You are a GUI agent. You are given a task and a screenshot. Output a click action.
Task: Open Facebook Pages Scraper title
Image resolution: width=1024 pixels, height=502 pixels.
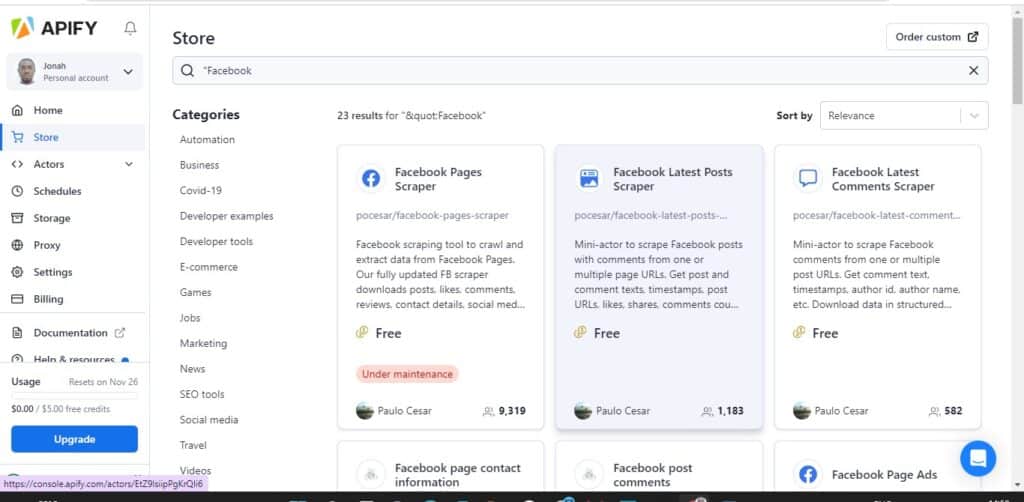(438, 179)
